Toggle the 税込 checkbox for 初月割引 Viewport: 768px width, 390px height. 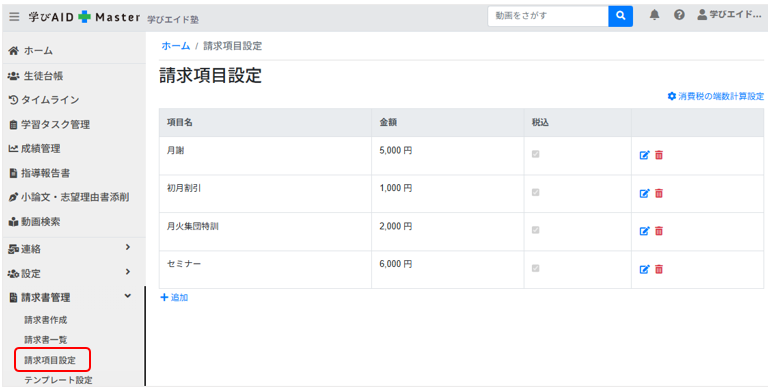[x=536, y=193]
